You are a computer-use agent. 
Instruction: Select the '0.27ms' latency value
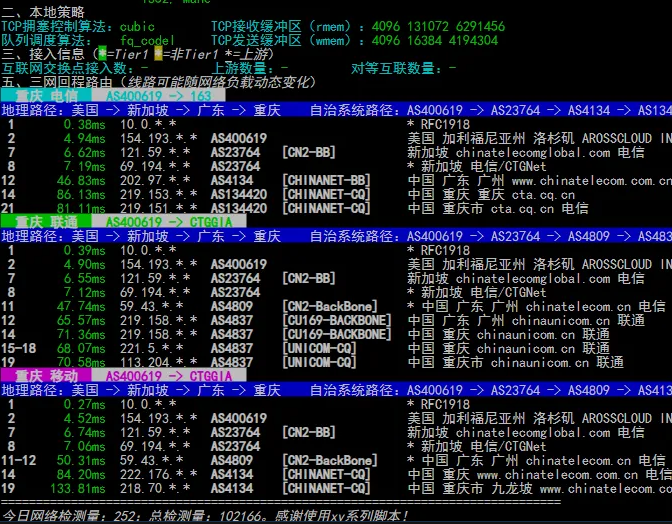click(84, 404)
